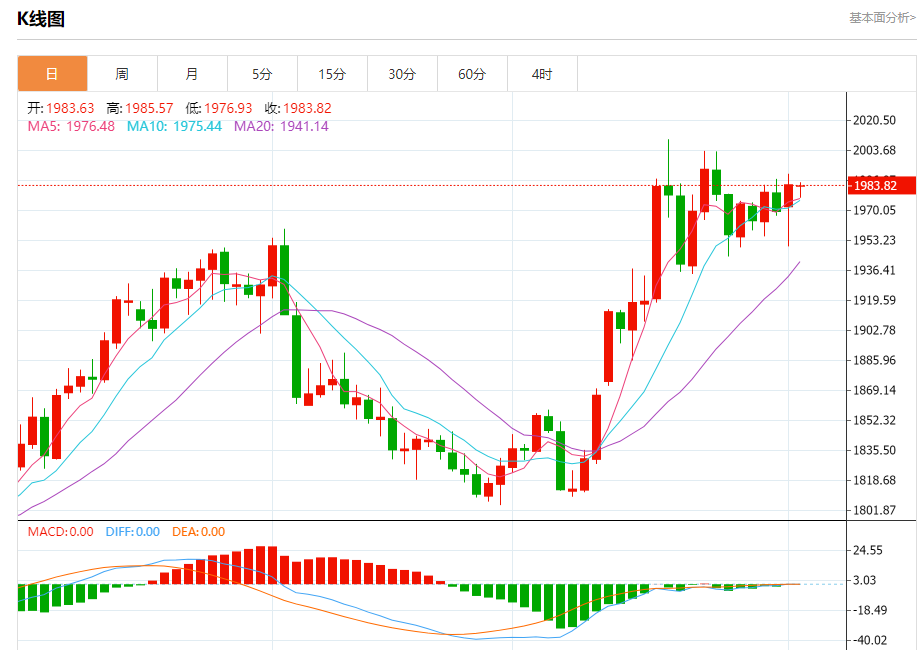921x650 pixels.
Task: Click the 1835.50 price axis label
Action: coord(875,450)
